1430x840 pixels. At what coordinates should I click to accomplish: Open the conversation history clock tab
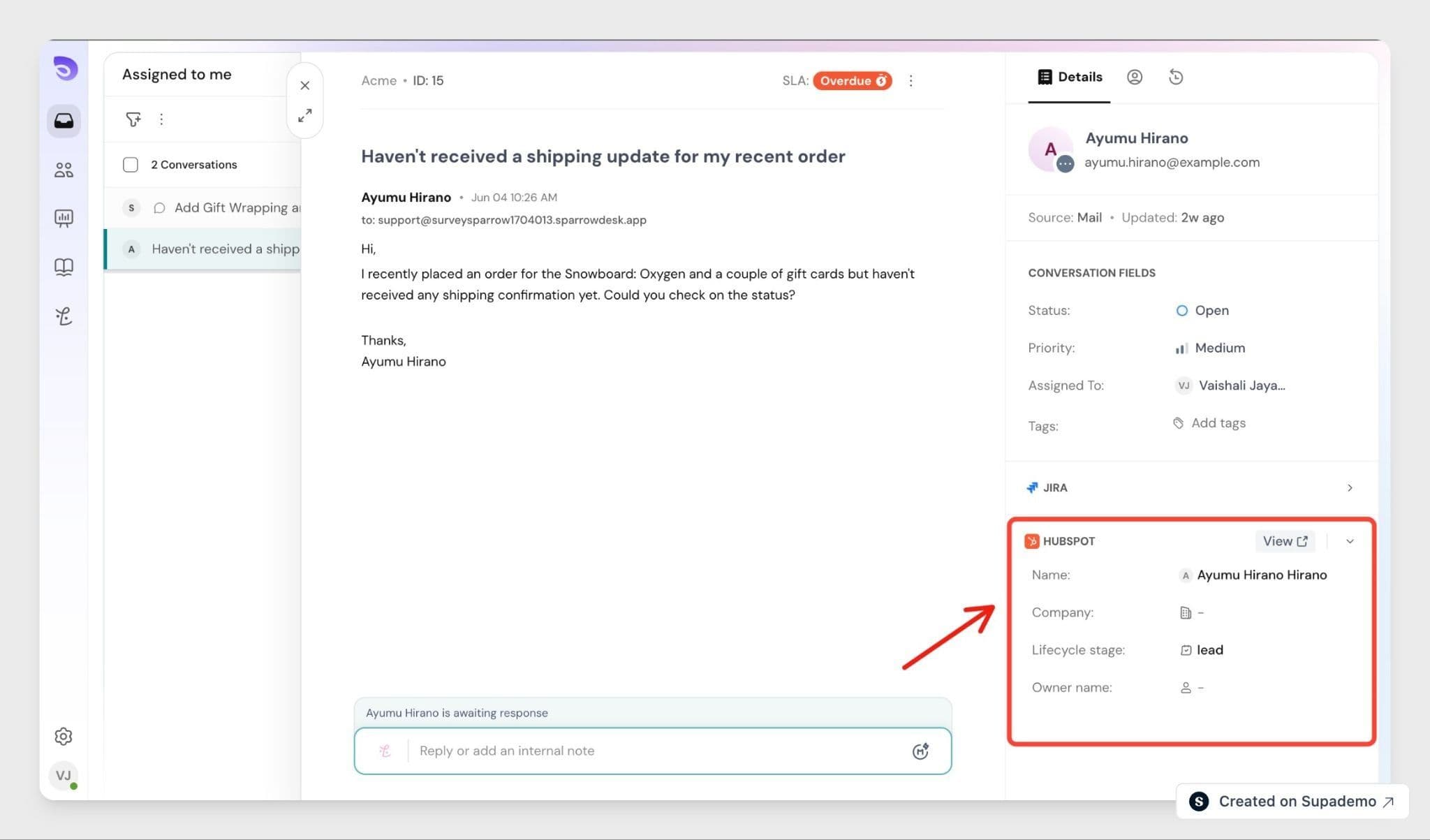tap(1176, 77)
